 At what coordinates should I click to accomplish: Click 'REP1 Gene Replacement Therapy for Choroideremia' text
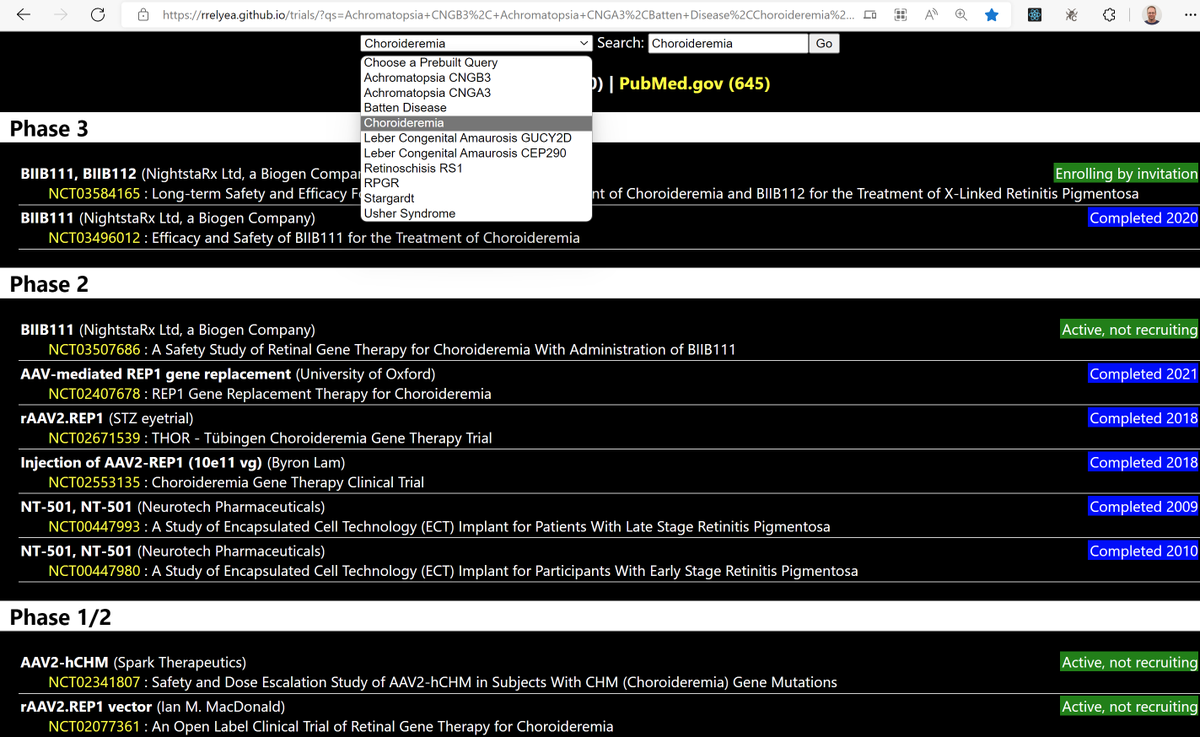pyautogui.click(x=322, y=394)
